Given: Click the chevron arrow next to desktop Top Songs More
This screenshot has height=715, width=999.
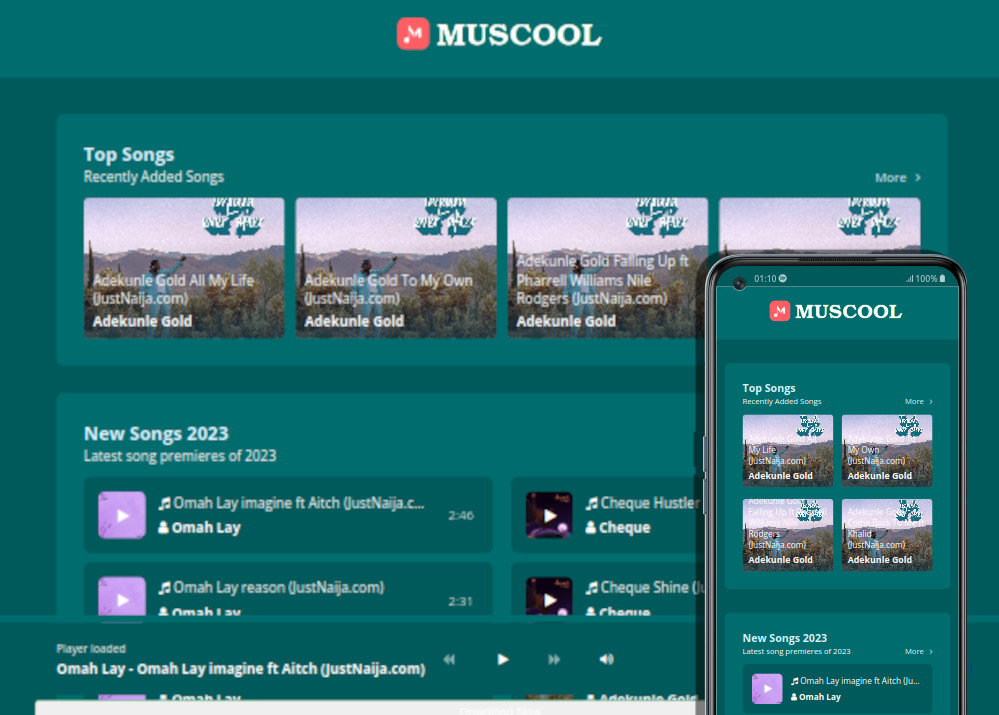Looking at the screenshot, I should pos(917,178).
